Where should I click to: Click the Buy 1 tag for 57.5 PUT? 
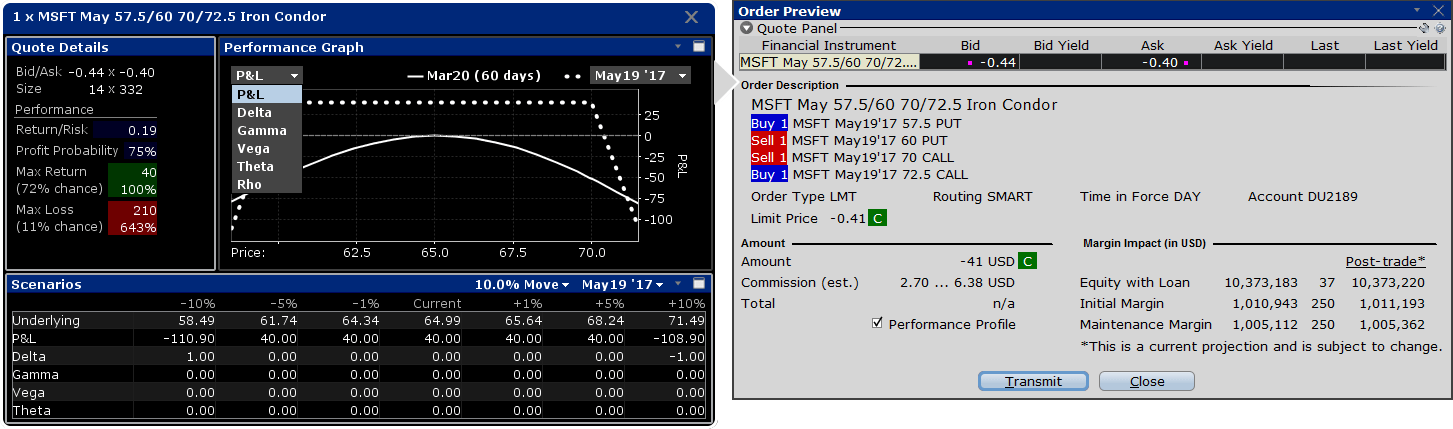(x=770, y=123)
